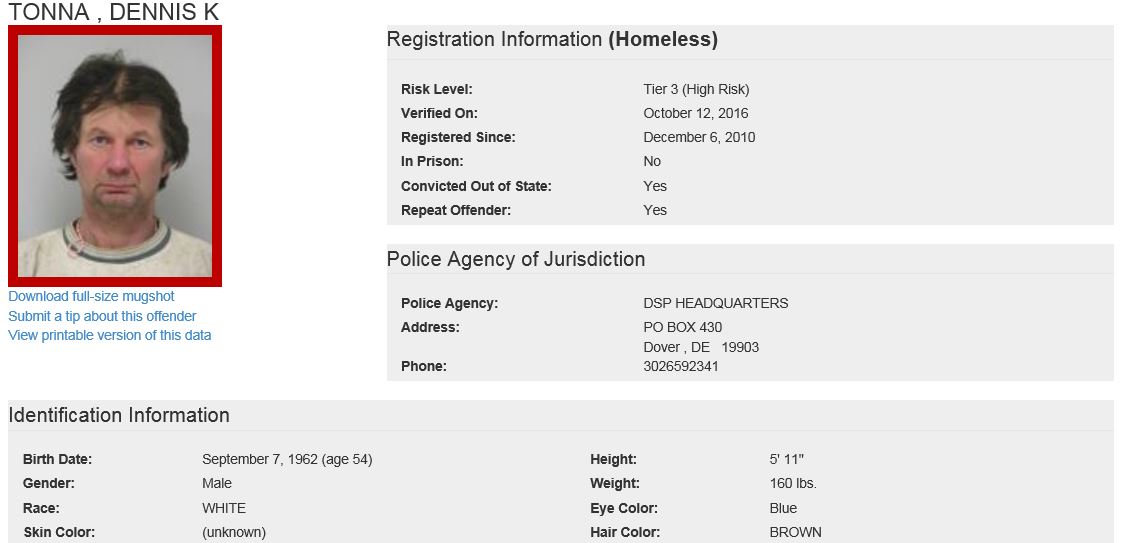Image resolution: width=1128 pixels, height=543 pixels.
Task: Open Submit a tip about this offender
Action: click(x=102, y=316)
